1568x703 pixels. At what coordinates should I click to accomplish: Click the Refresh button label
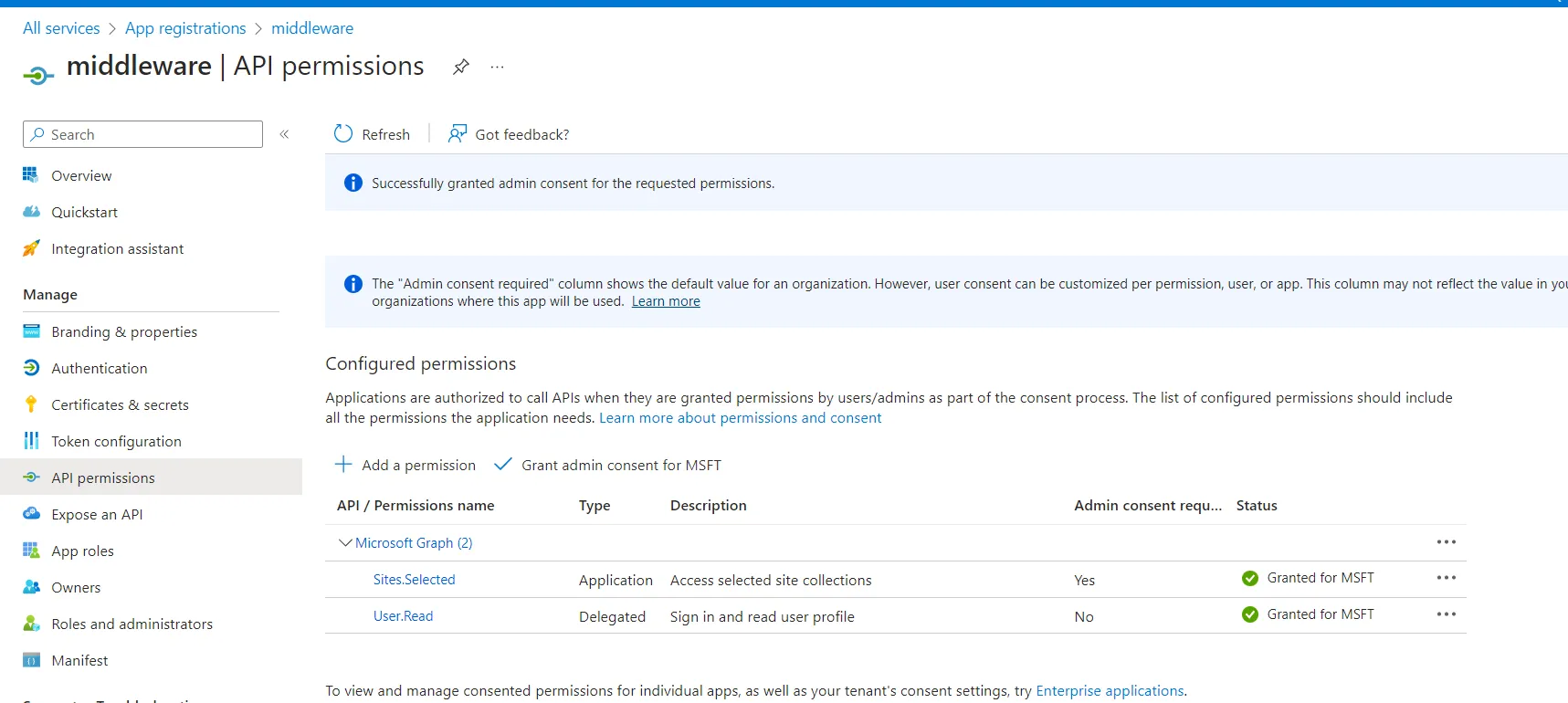(385, 134)
